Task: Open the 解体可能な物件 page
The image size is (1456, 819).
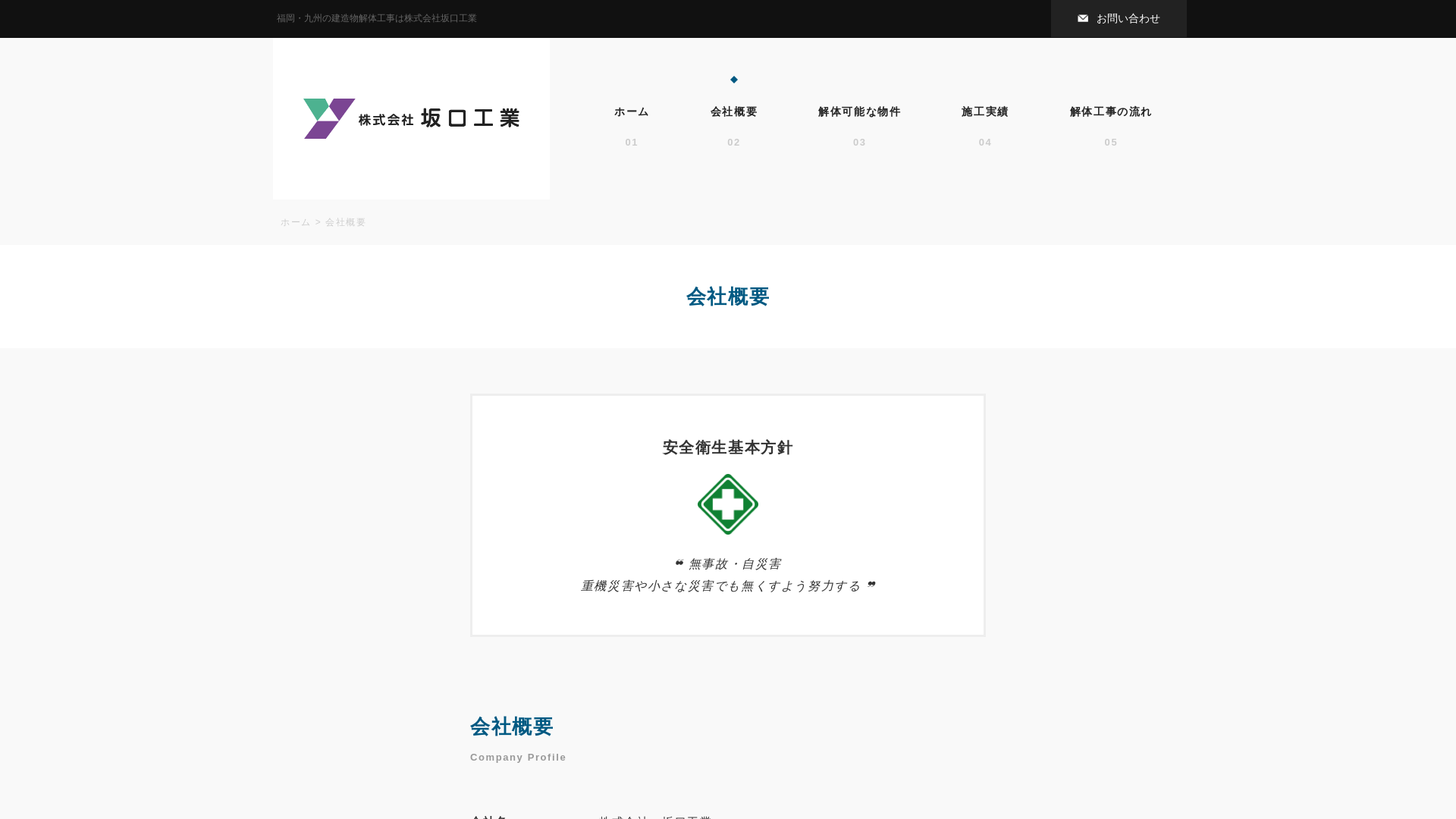Action: [858, 111]
